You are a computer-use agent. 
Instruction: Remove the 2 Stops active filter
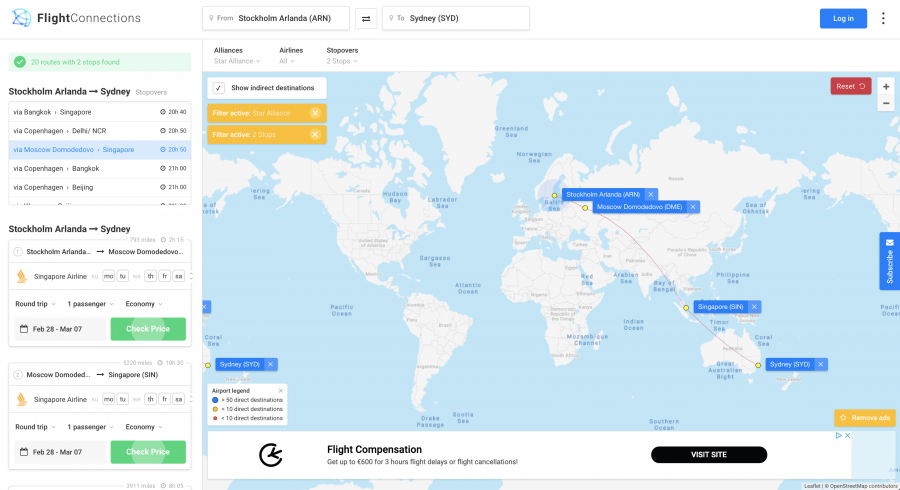[315, 134]
